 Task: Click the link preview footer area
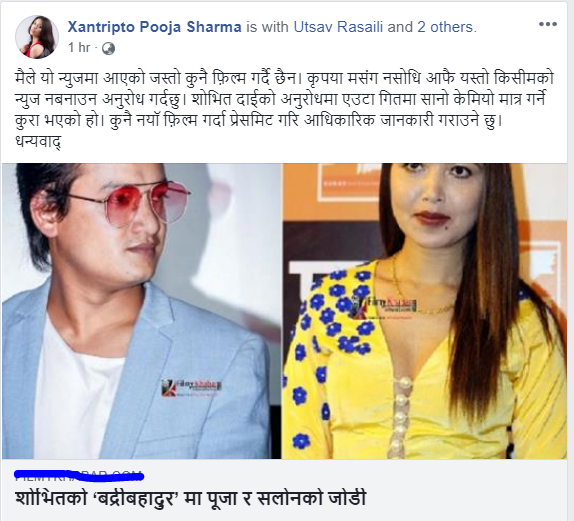click(284, 490)
